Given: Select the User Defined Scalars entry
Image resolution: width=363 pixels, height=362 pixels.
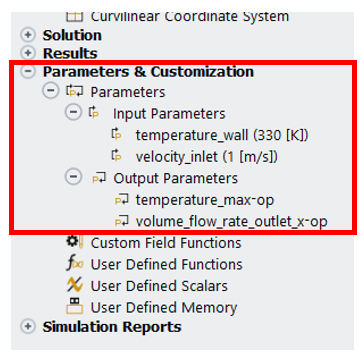Looking at the screenshot, I should [159, 286].
